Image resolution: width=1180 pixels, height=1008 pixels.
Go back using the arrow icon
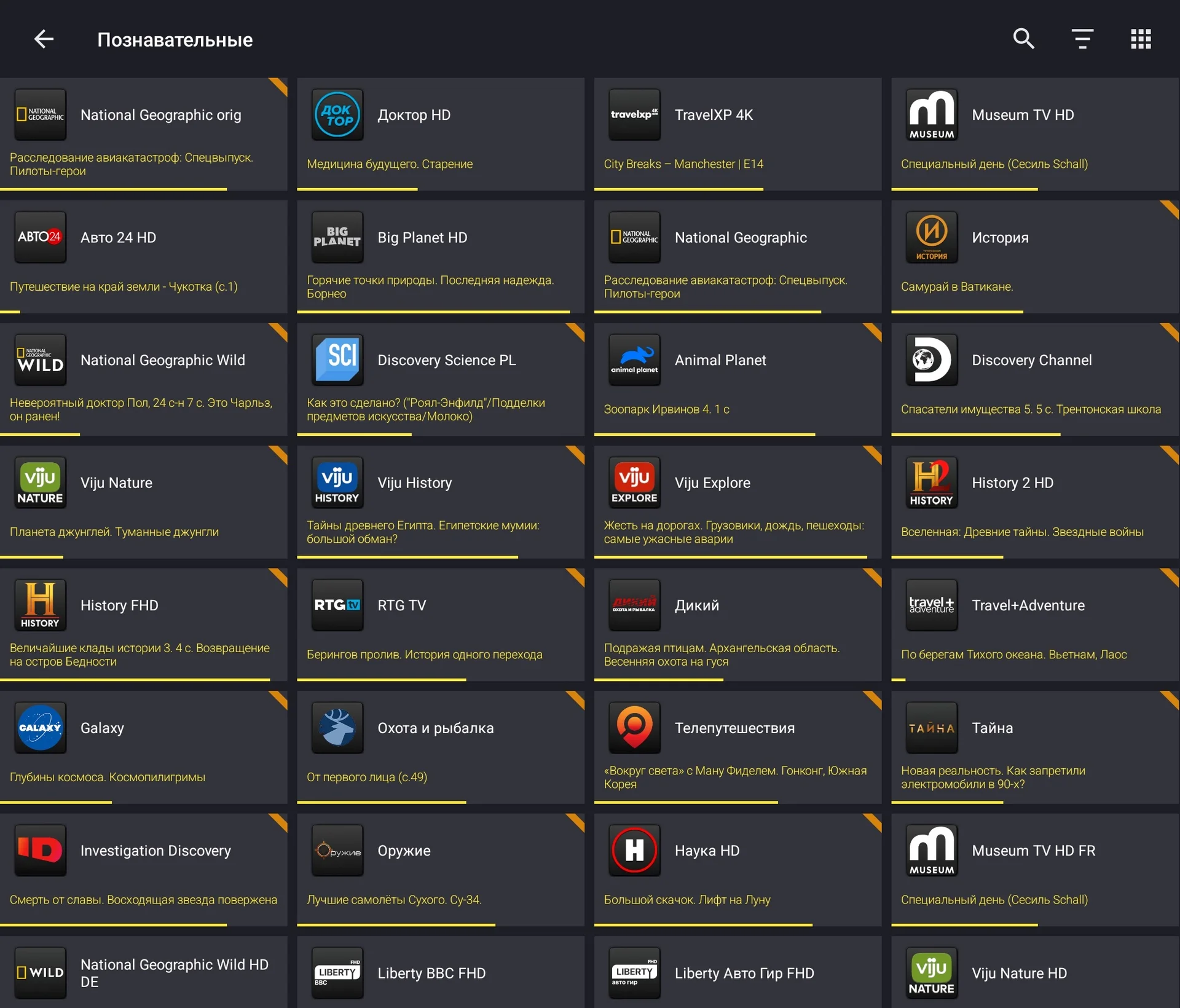click(44, 39)
